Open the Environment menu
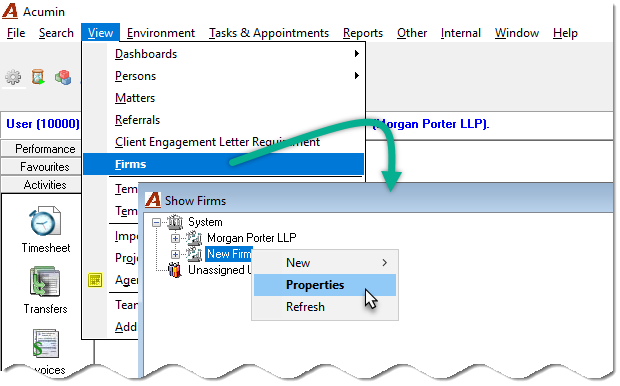 [x=161, y=33]
